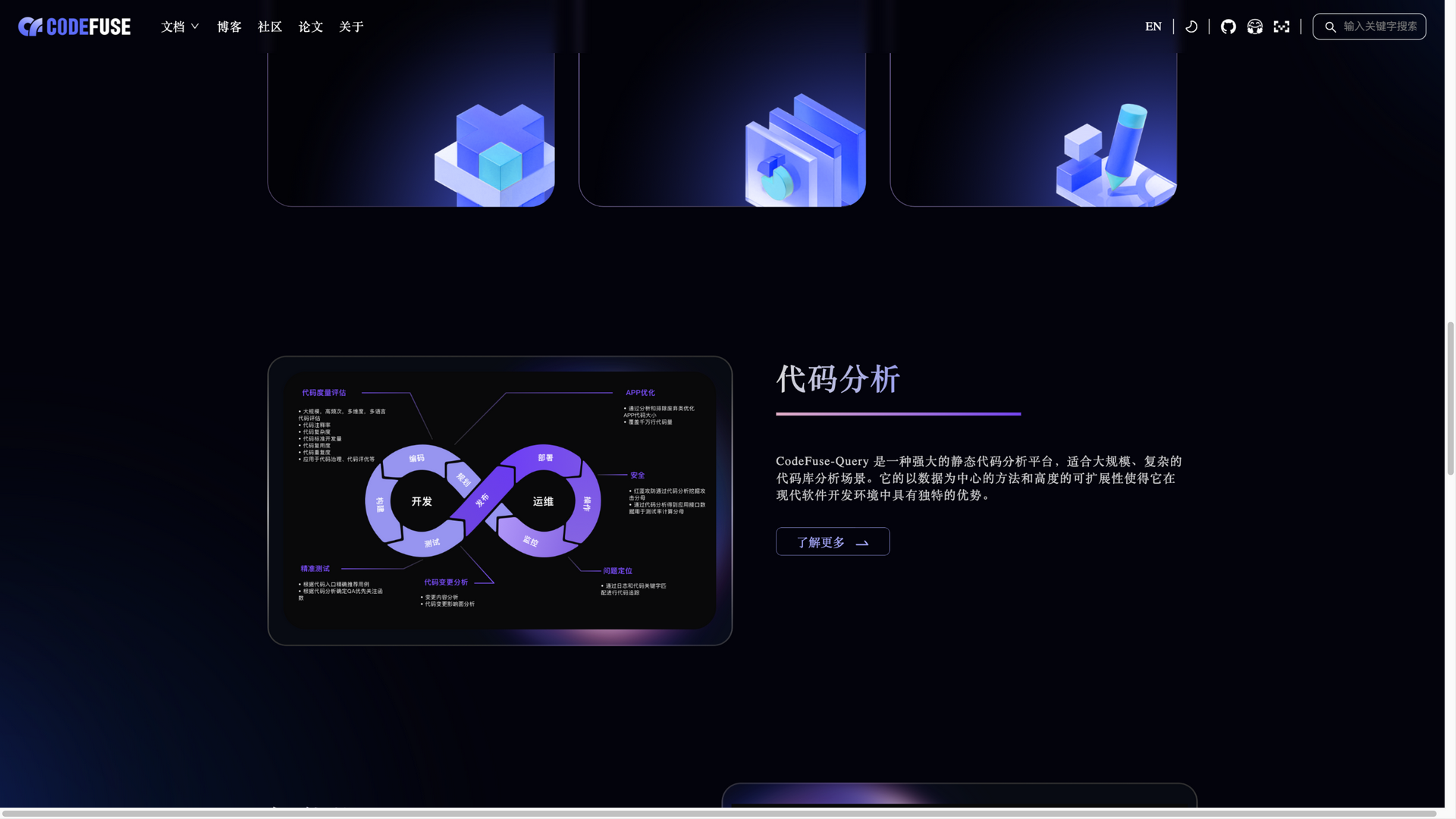The width and height of the screenshot is (1456, 819).
Task: Click the search magnifier icon
Action: [1330, 27]
